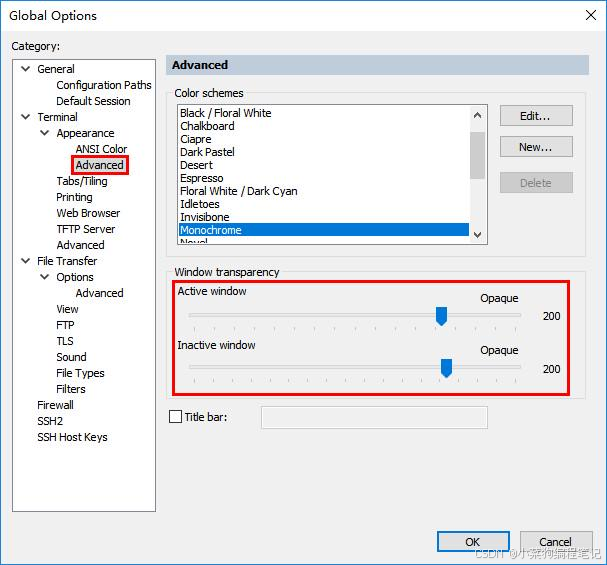The width and height of the screenshot is (607, 565).
Task: Open TFTP Server settings
Action: [x=86, y=229]
